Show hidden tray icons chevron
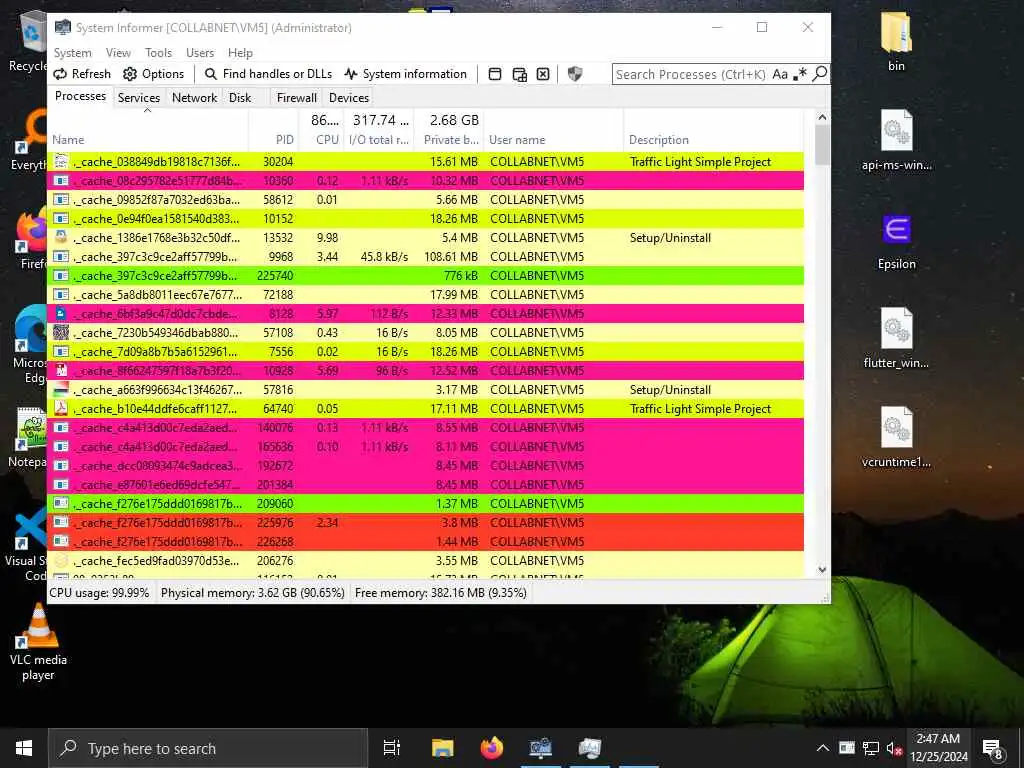This screenshot has height=768, width=1024. (823, 748)
